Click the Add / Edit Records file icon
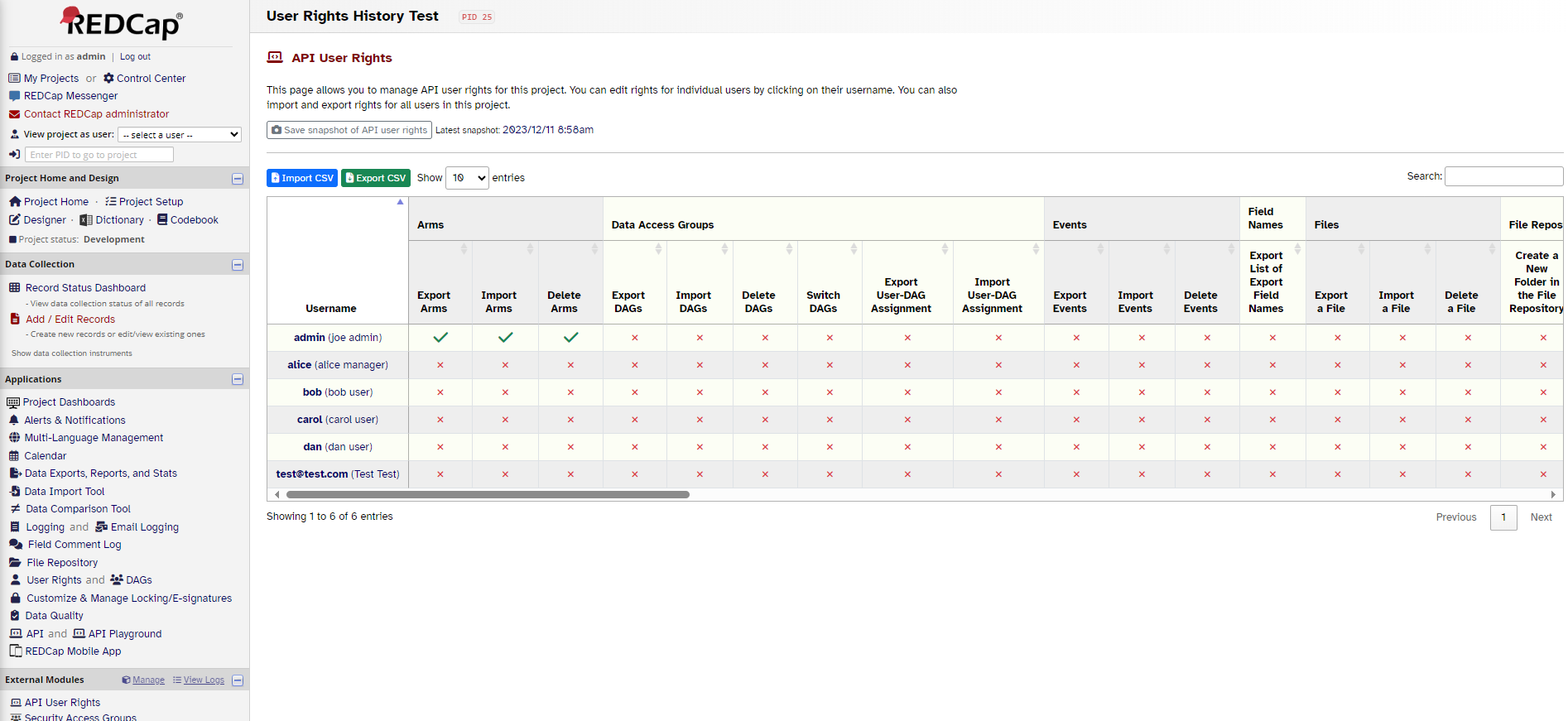 click(15, 319)
